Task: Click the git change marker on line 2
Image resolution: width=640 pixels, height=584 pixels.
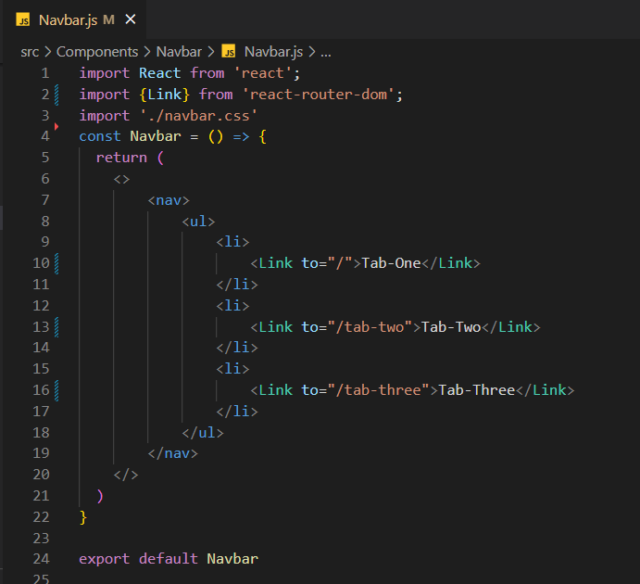Action: point(57,94)
